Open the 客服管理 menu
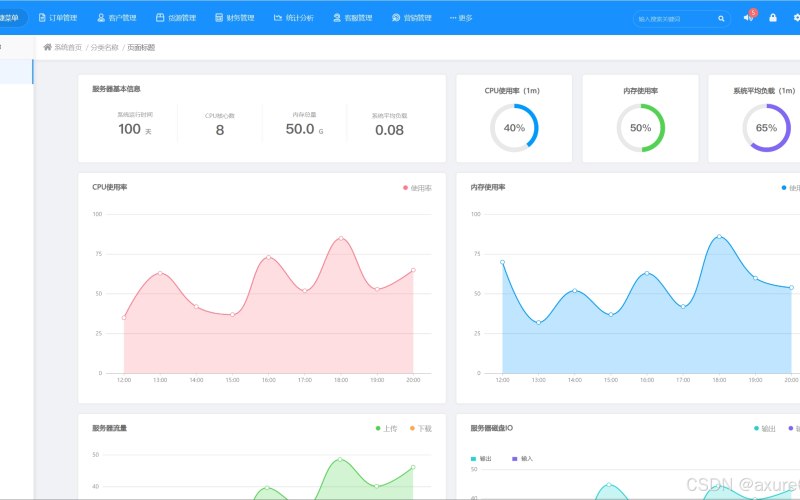 point(353,18)
